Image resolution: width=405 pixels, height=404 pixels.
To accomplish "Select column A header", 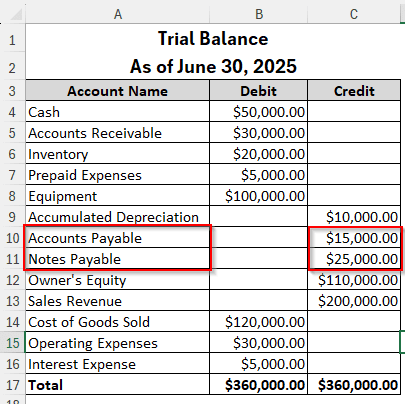I will [x=117, y=15].
